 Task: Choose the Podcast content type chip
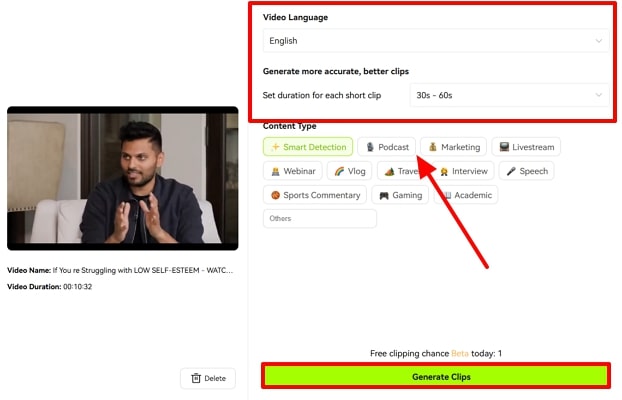pos(386,147)
